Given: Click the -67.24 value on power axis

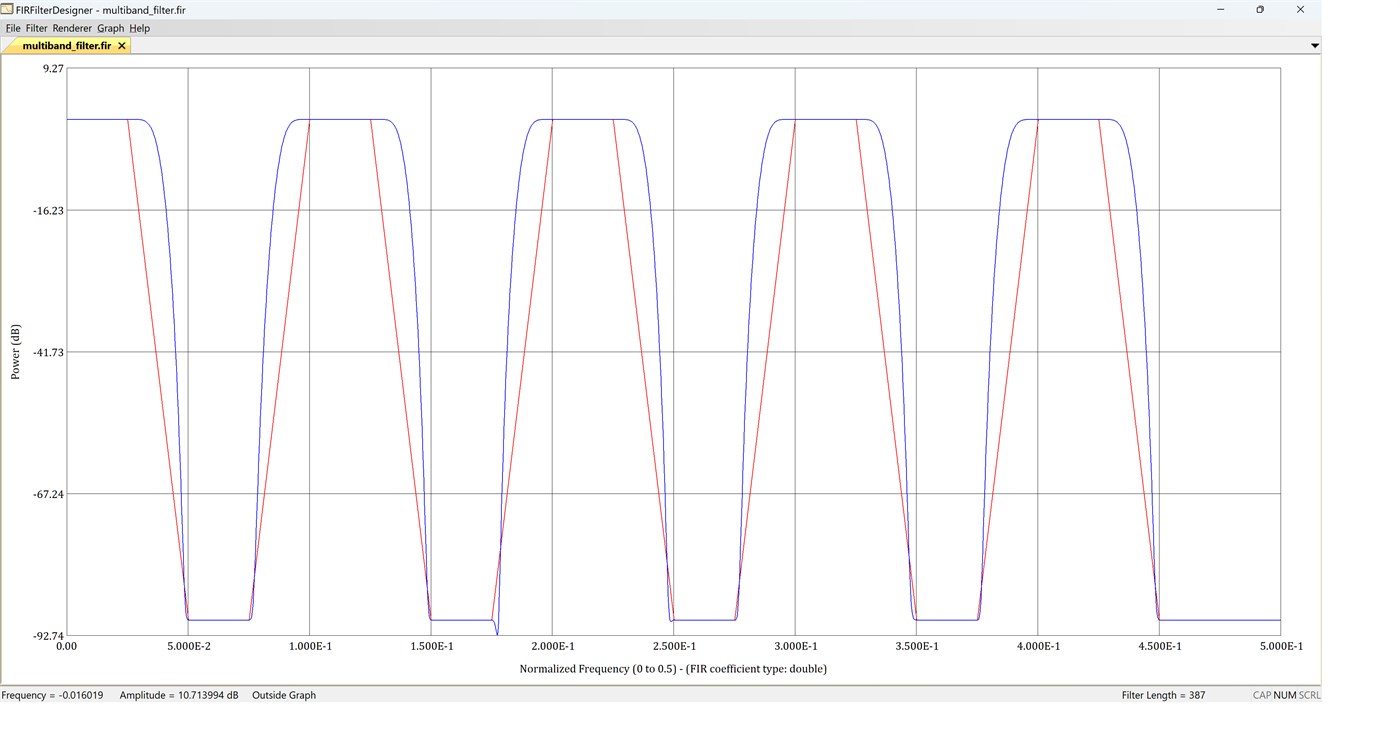Looking at the screenshot, I should (47, 494).
